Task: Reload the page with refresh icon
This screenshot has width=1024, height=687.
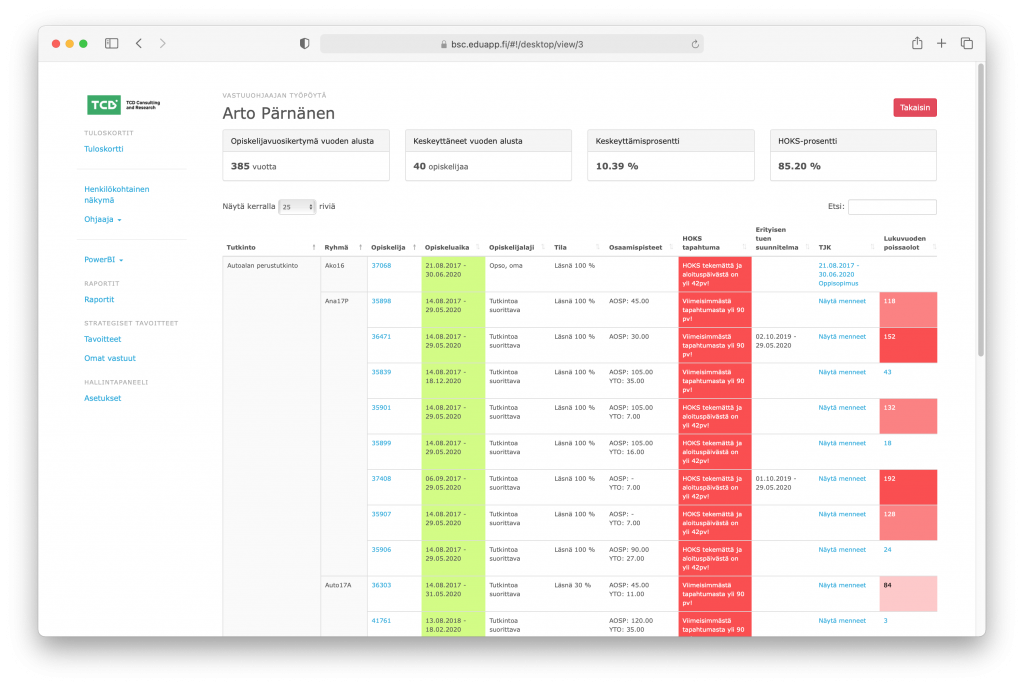Action: coord(695,44)
